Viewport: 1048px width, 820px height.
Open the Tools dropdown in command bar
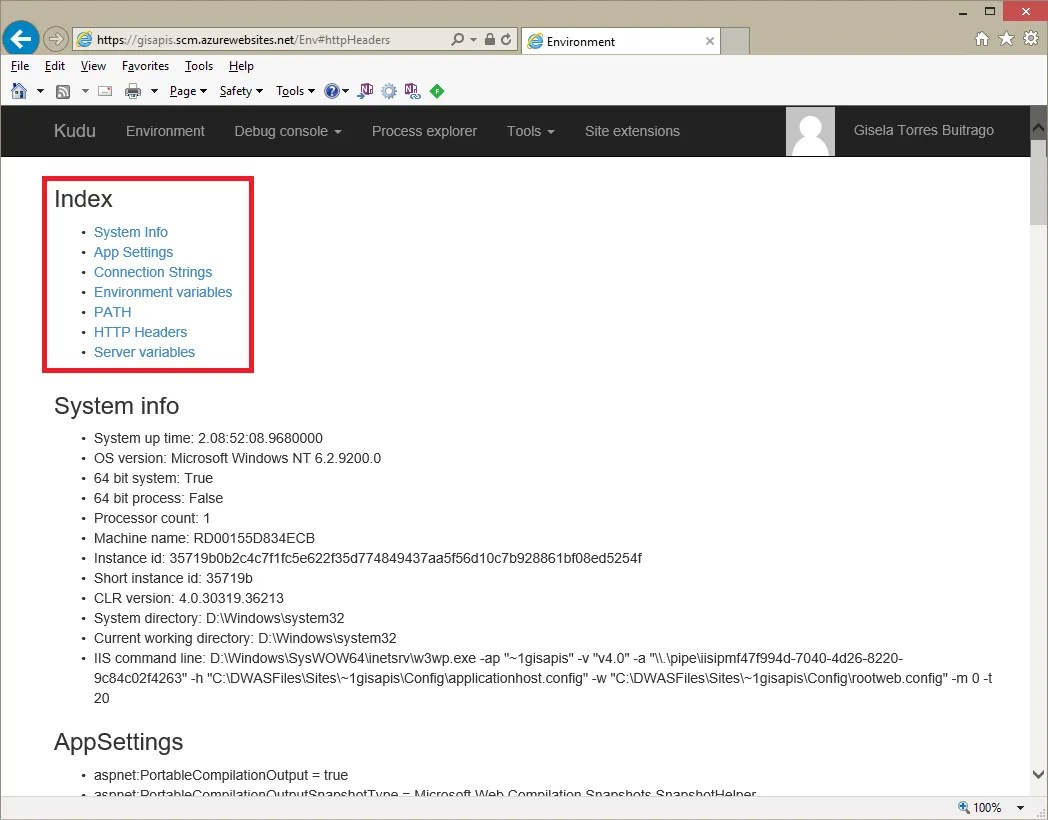(295, 91)
